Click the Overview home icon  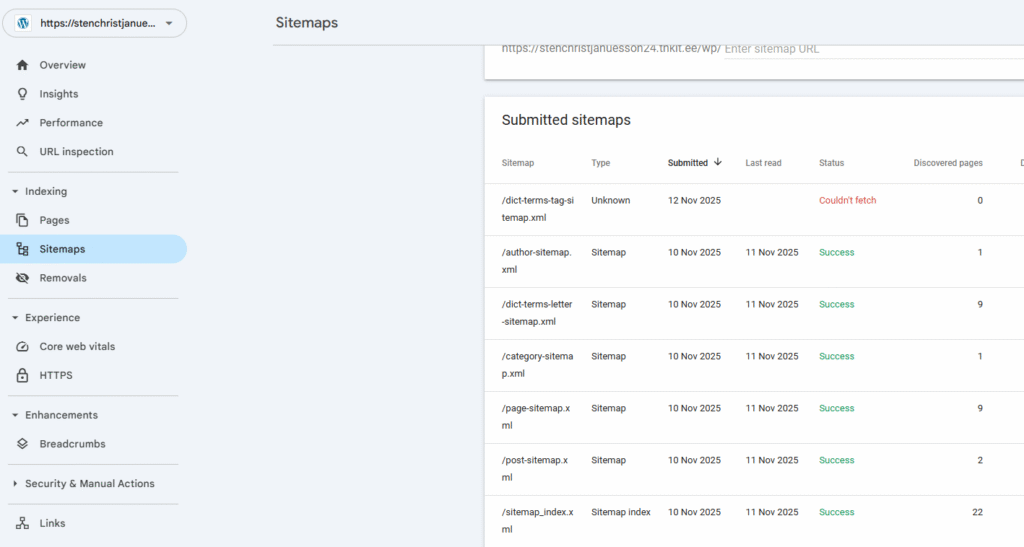[22, 65]
